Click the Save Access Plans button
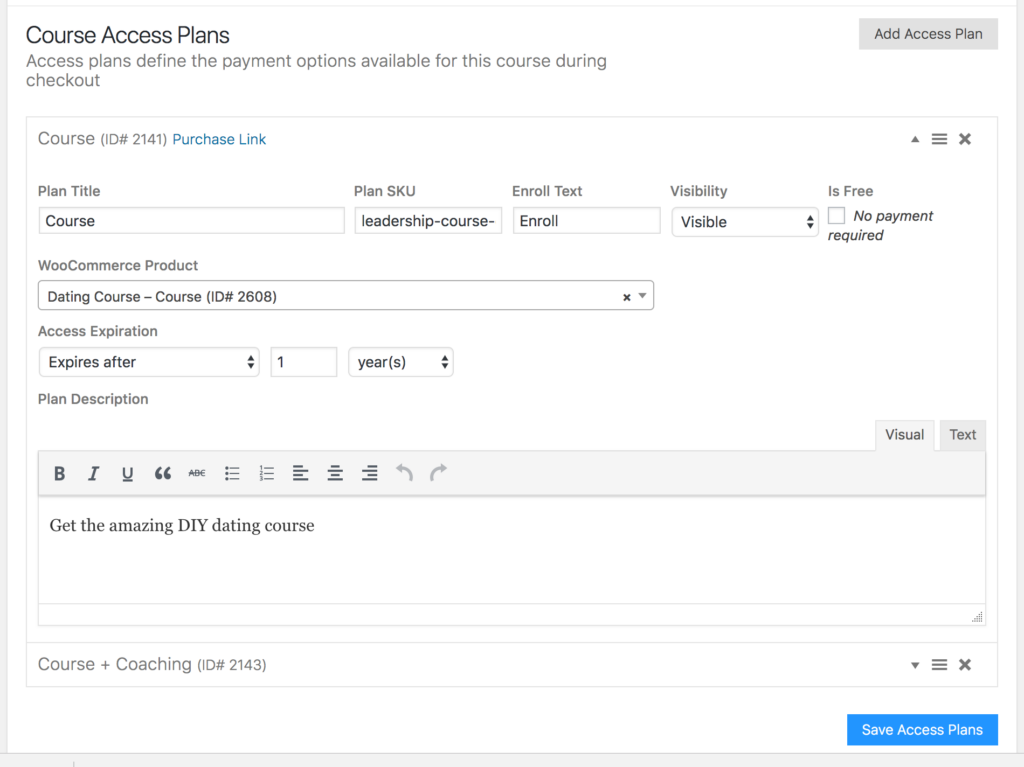This screenshot has height=767, width=1024. coord(922,730)
